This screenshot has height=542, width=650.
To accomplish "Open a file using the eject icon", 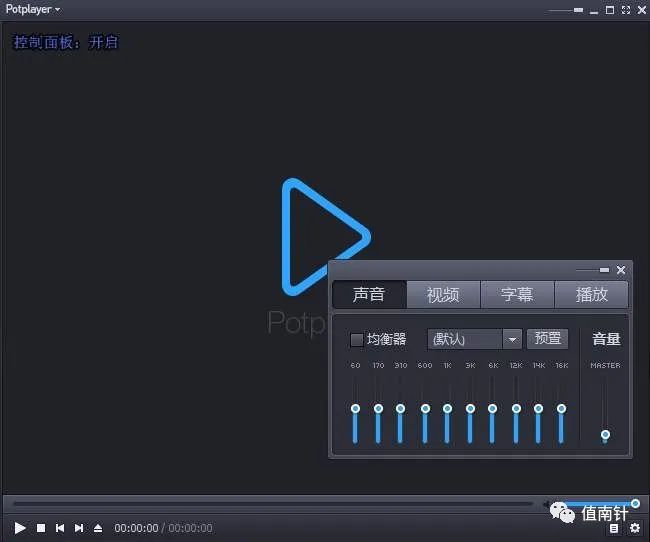I will coord(98,528).
